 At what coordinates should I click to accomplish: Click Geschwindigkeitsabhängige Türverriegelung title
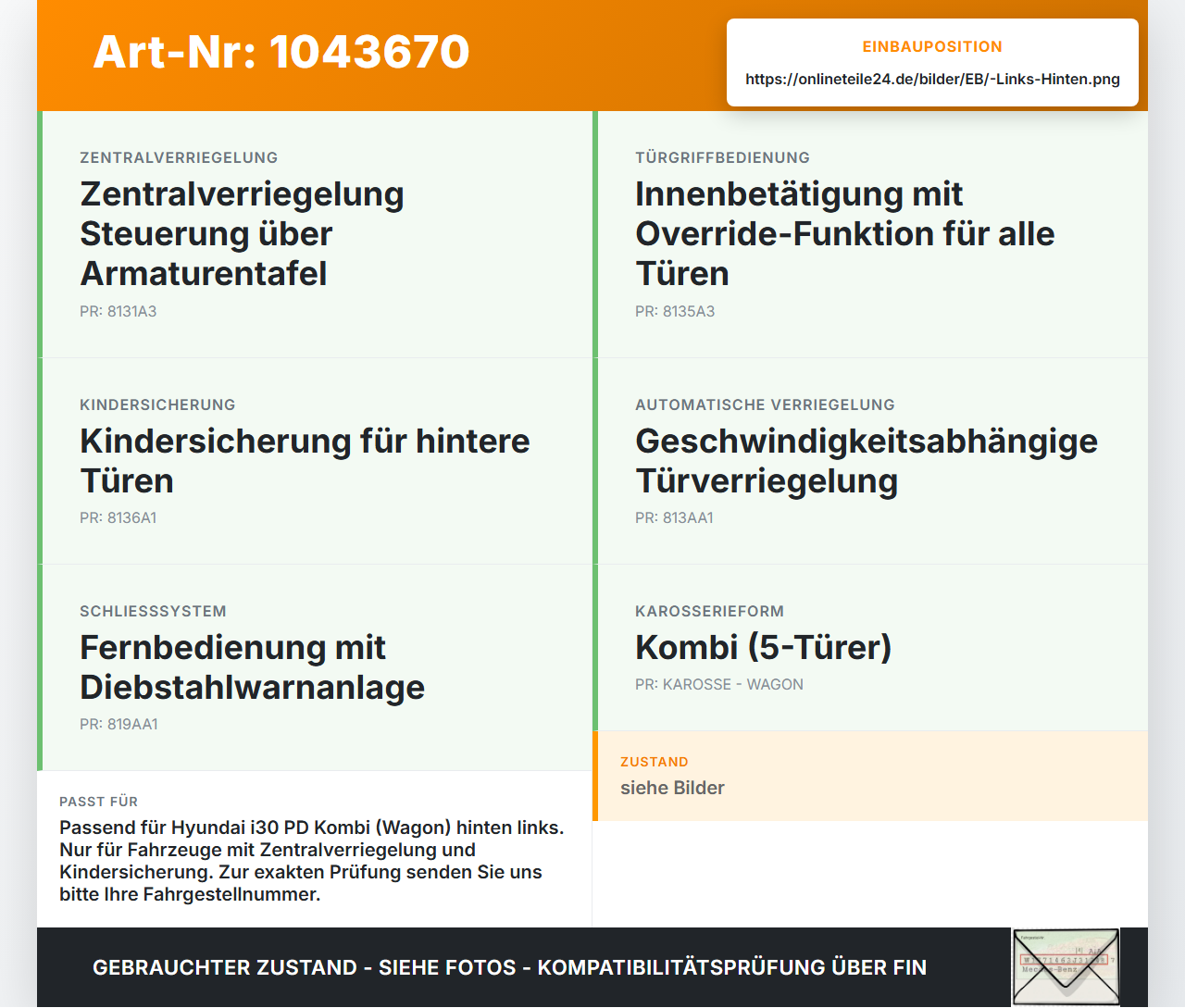[867, 461]
